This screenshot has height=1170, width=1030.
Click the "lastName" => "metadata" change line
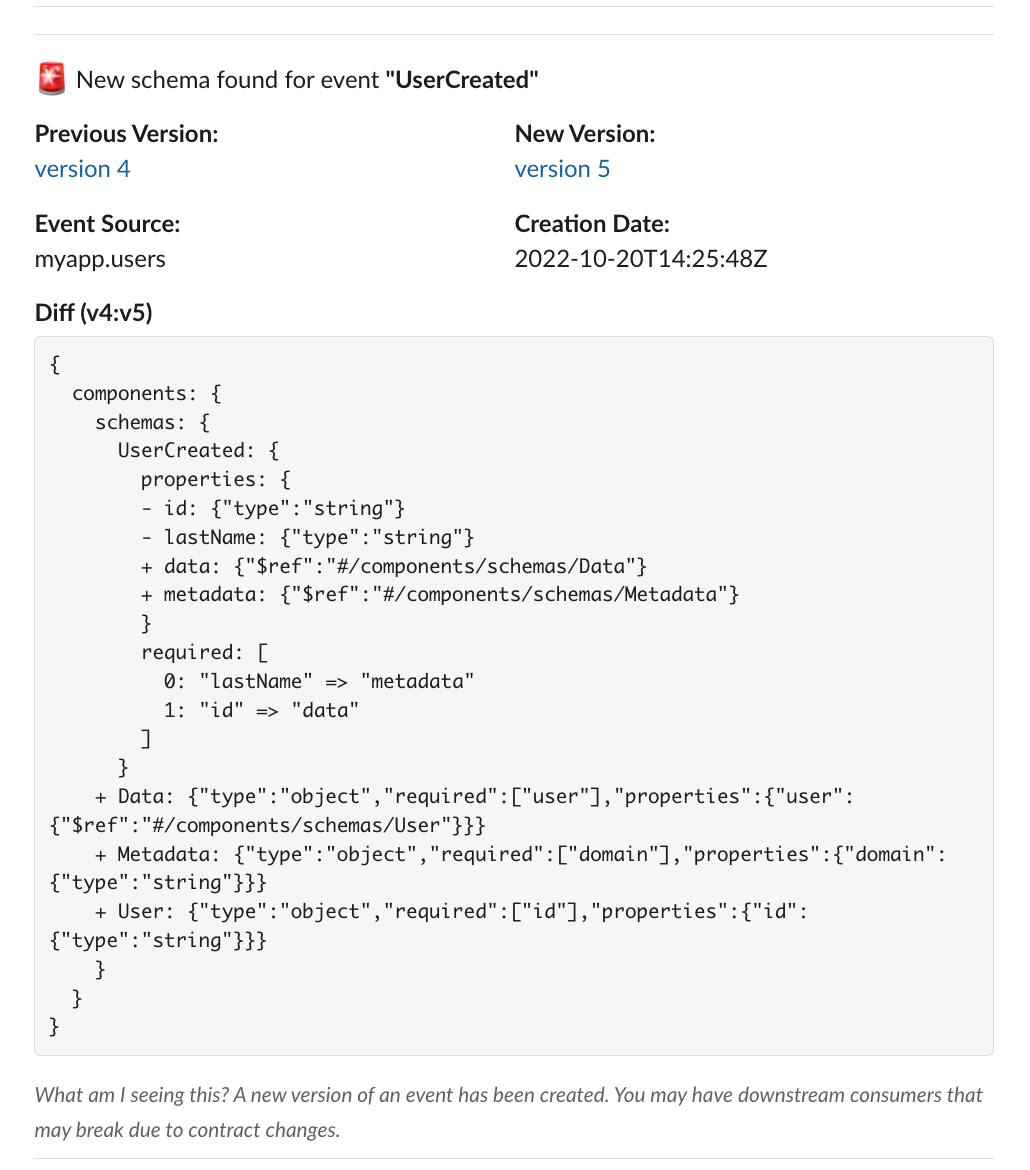click(x=319, y=681)
